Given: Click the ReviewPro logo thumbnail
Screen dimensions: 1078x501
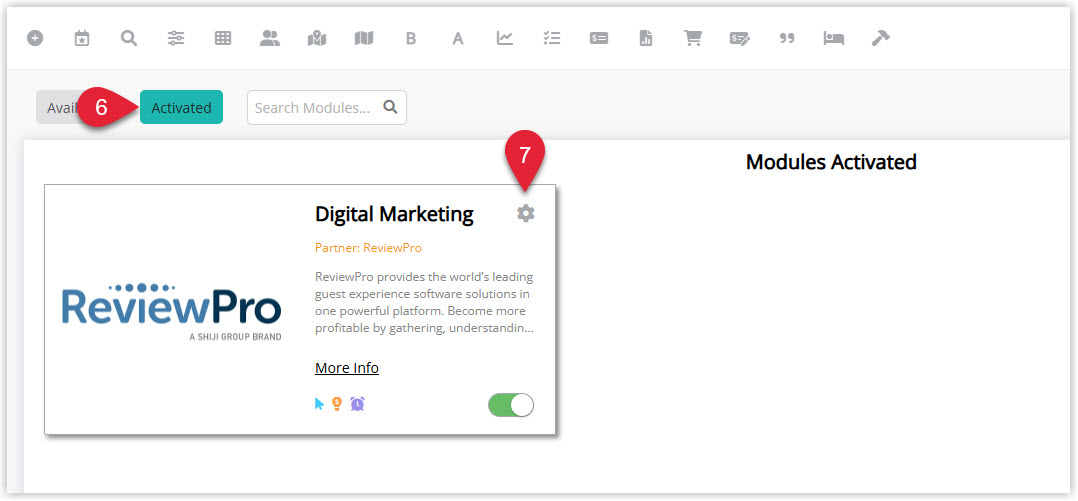Looking at the screenshot, I should click(x=170, y=311).
